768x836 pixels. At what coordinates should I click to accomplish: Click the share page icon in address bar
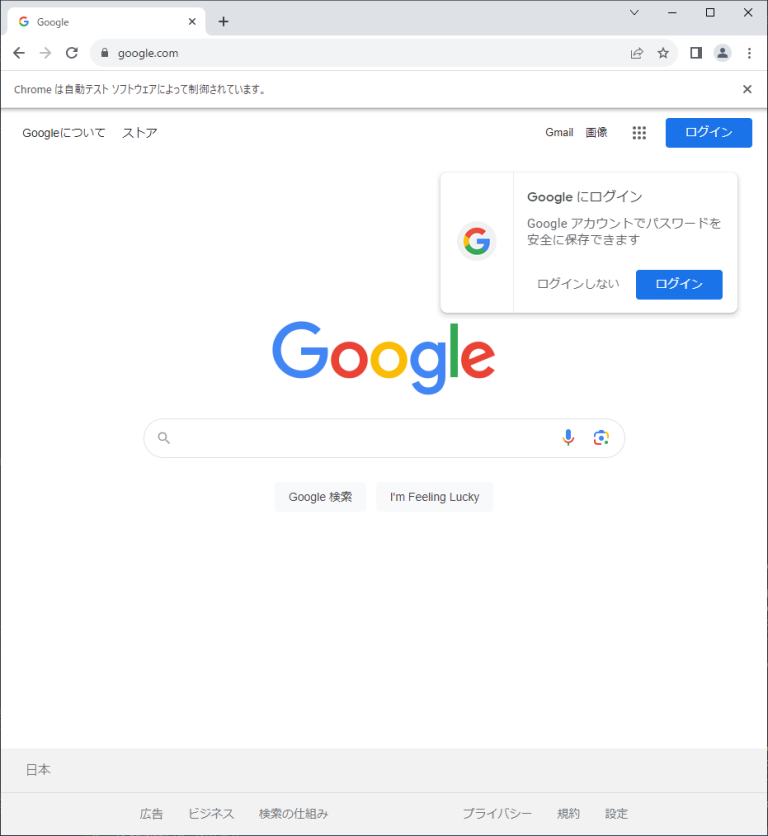pos(637,53)
